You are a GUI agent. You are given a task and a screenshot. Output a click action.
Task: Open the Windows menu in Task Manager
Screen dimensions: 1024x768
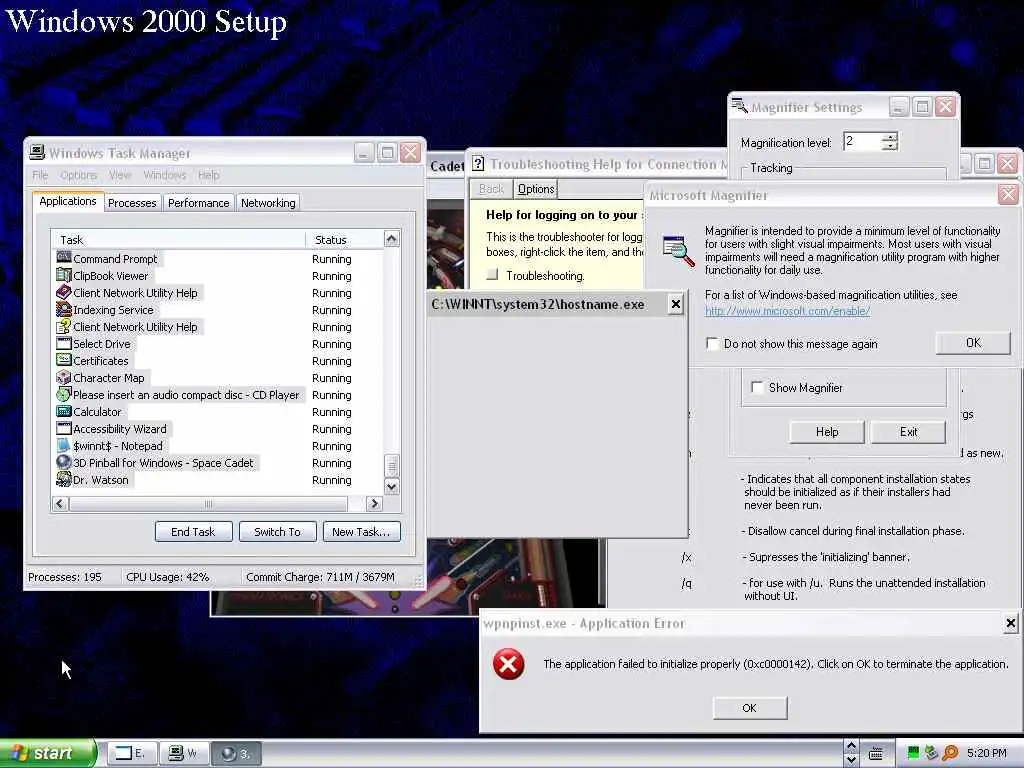point(165,175)
